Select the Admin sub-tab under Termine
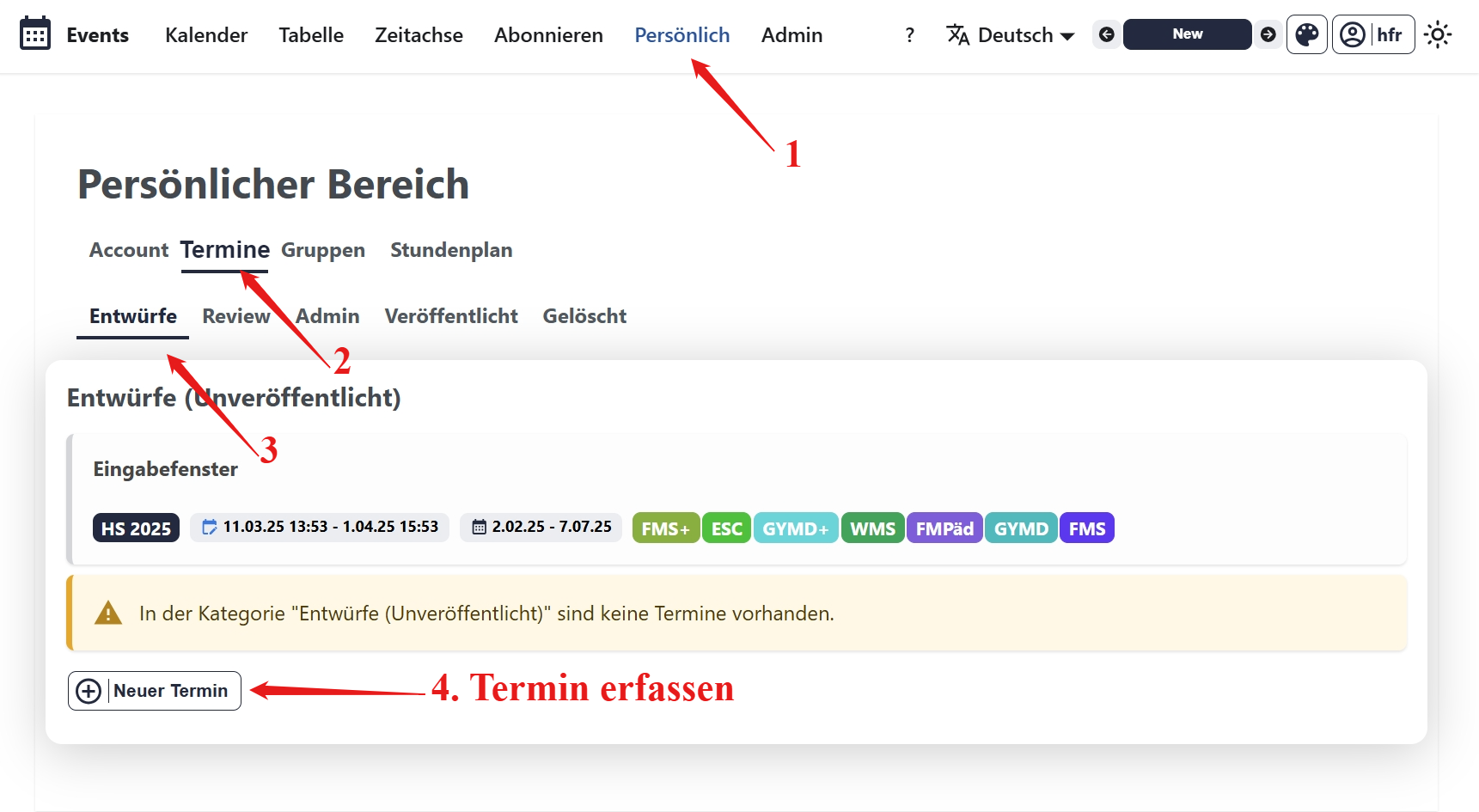 pyautogui.click(x=327, y=316)
